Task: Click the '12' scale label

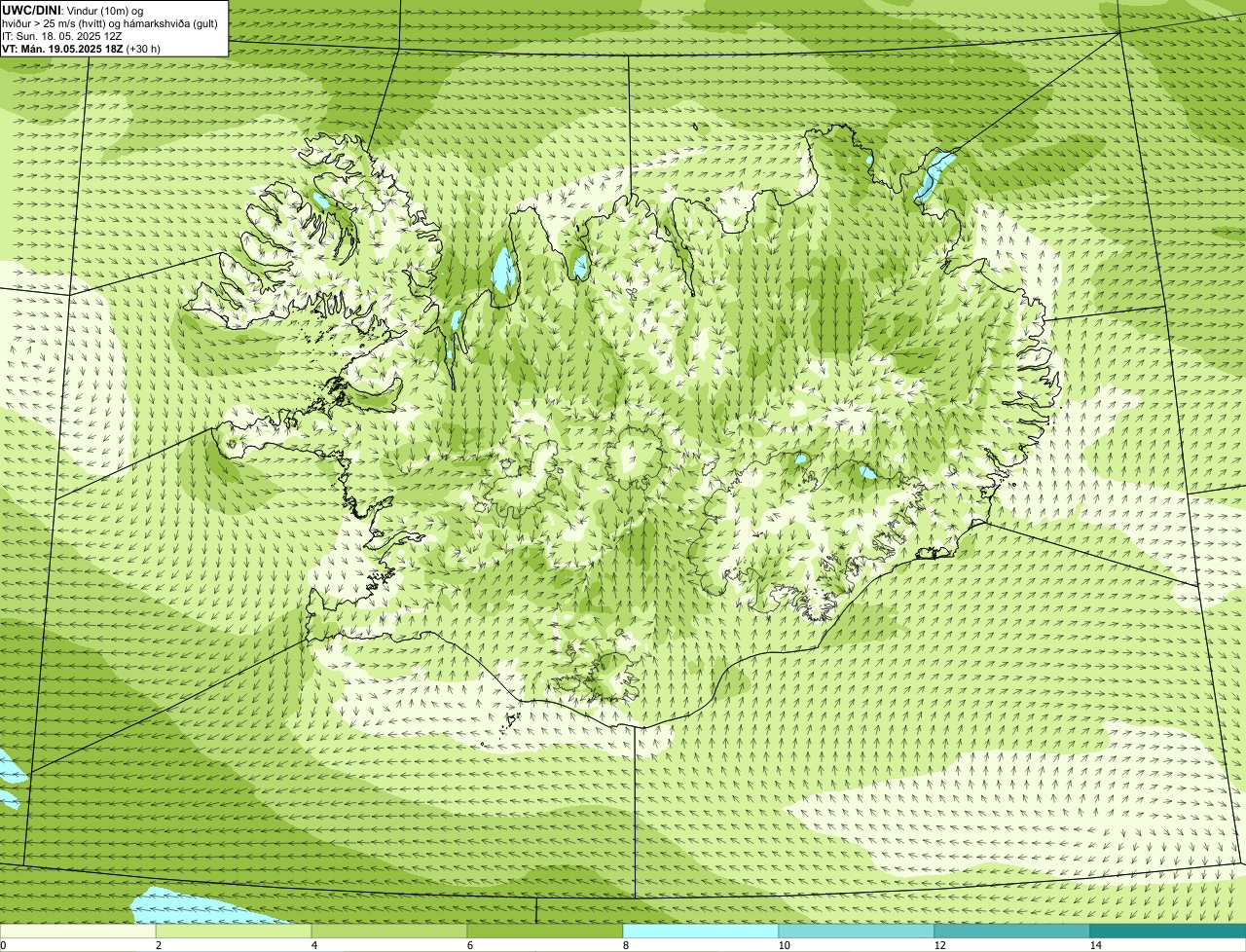Action: tap(939, 945)
